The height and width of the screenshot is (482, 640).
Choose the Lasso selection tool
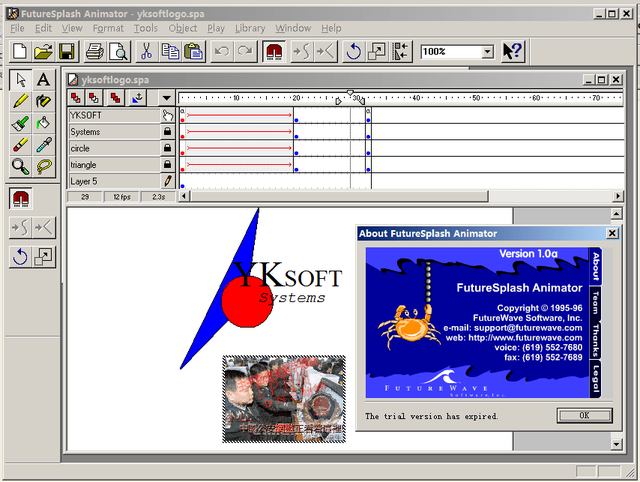point(43,167)
